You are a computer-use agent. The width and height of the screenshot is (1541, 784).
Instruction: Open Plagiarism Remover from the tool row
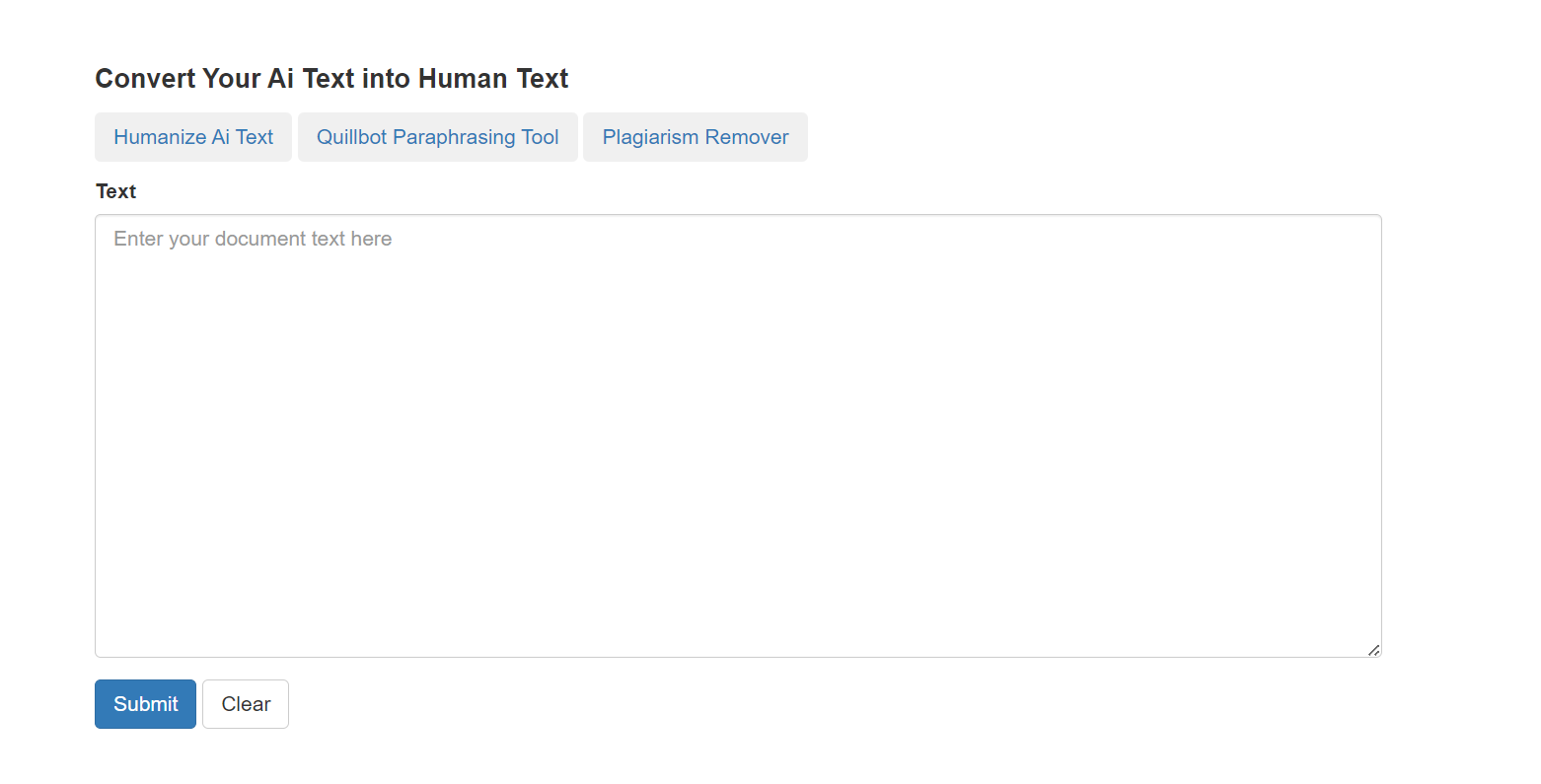[x=695, y=137]
